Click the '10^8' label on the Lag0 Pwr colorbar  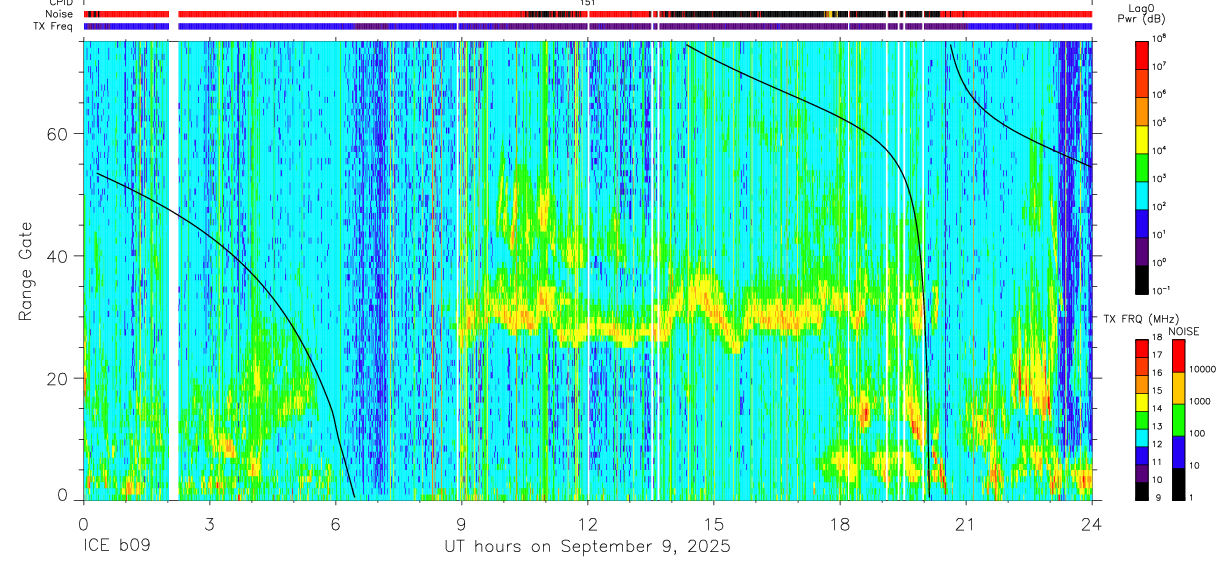pyautogui.click(x=1159, y=37)
